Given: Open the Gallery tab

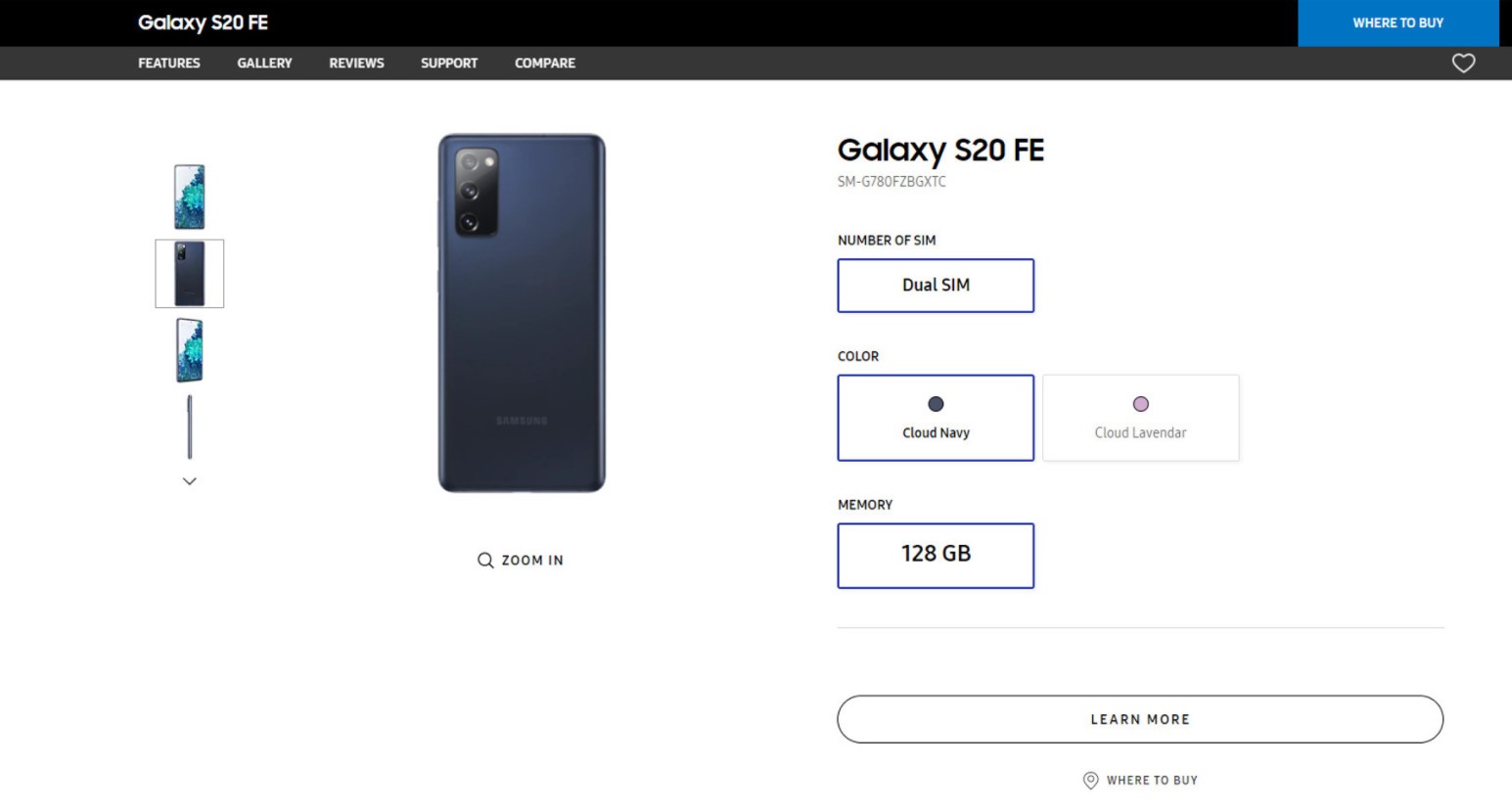Looking at the screenshot, I should 264,64.
